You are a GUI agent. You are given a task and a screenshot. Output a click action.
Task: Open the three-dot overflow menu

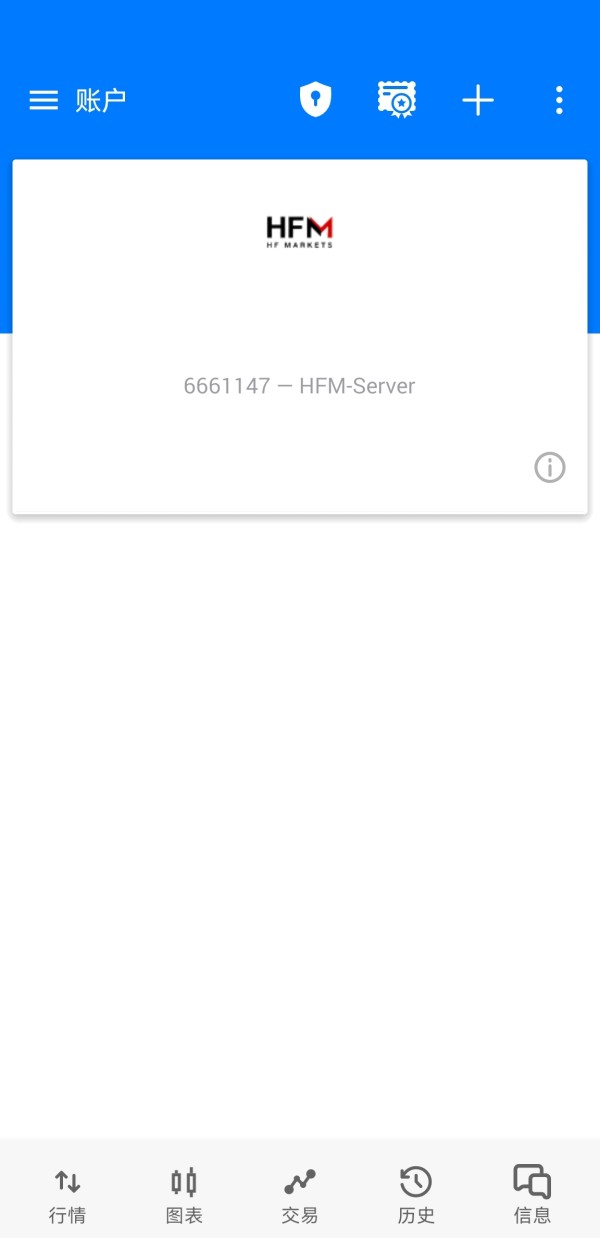pyautogui.click(x=559, y=100)
